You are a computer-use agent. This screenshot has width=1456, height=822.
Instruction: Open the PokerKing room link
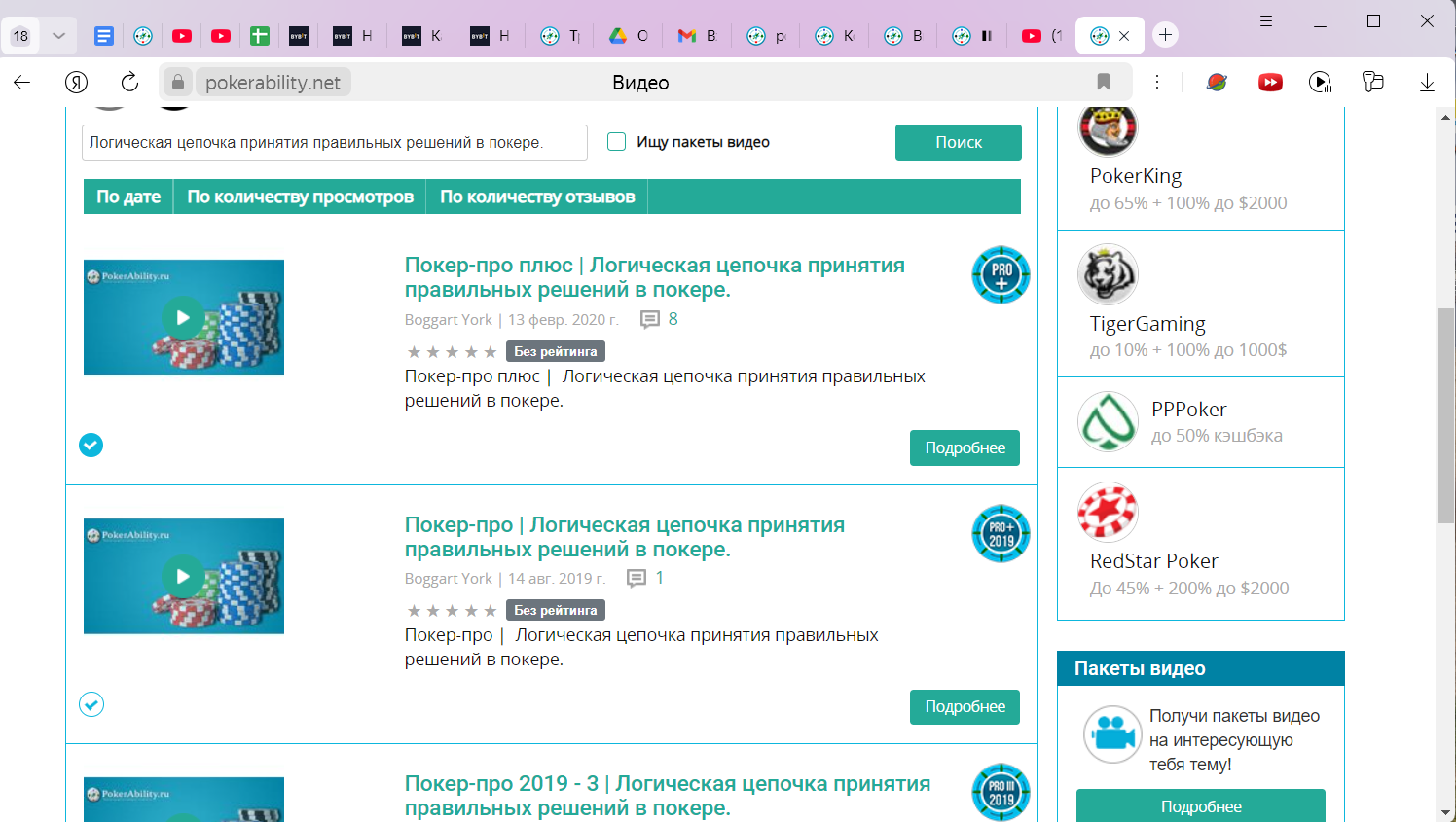click(x=1136, y=176)
